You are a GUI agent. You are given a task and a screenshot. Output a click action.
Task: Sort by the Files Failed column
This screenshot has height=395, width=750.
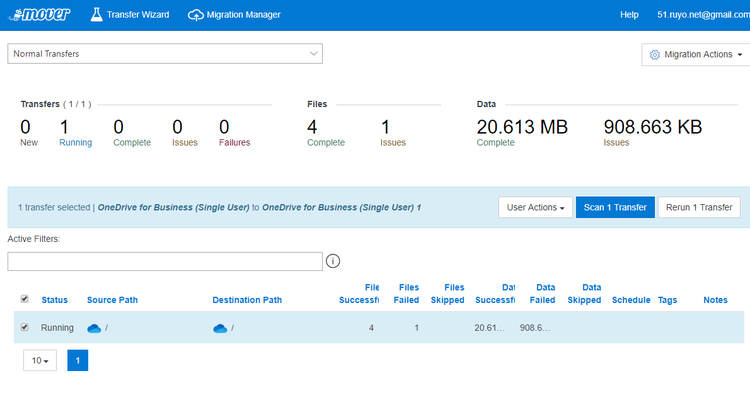pyautogui.click(x=406, y=294)
